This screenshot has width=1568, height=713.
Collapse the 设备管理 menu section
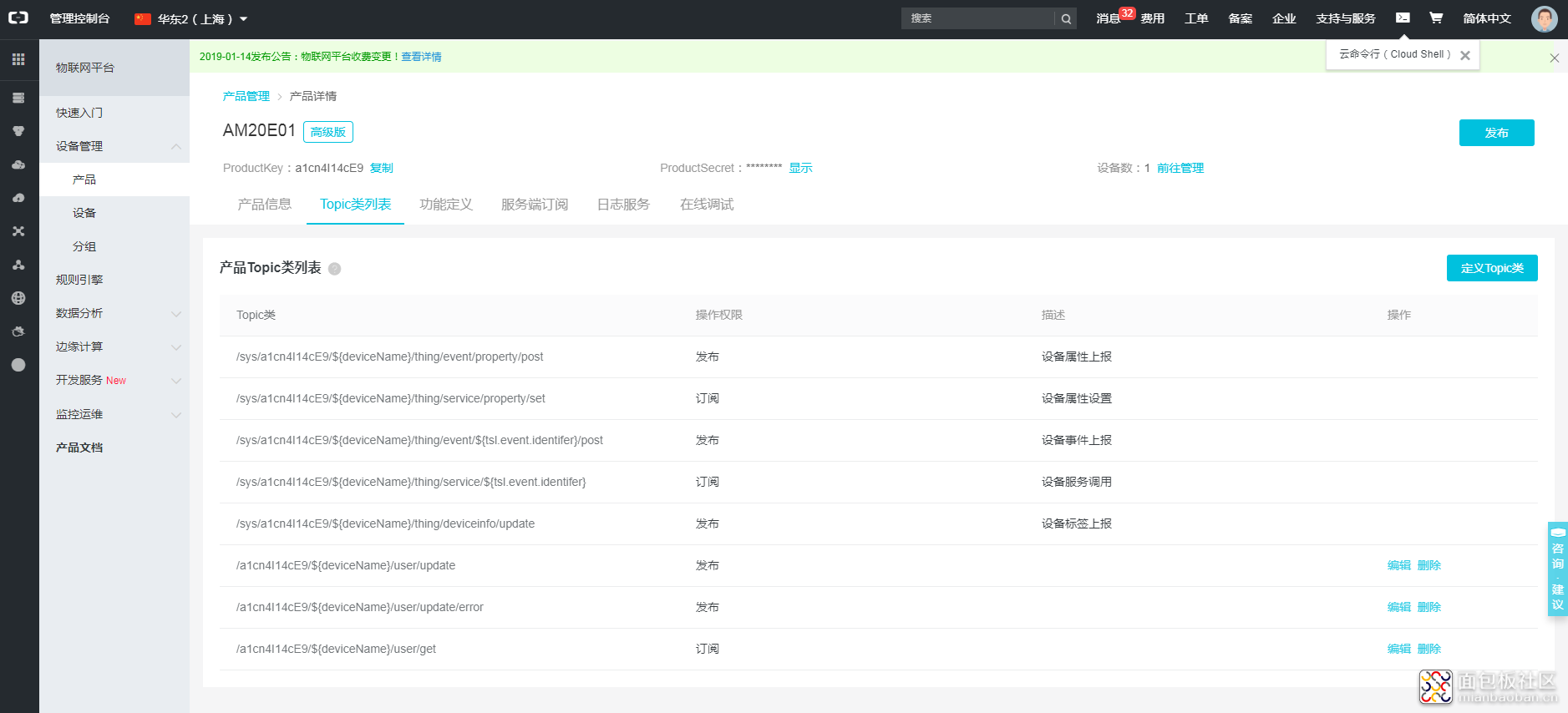point(176,146)
